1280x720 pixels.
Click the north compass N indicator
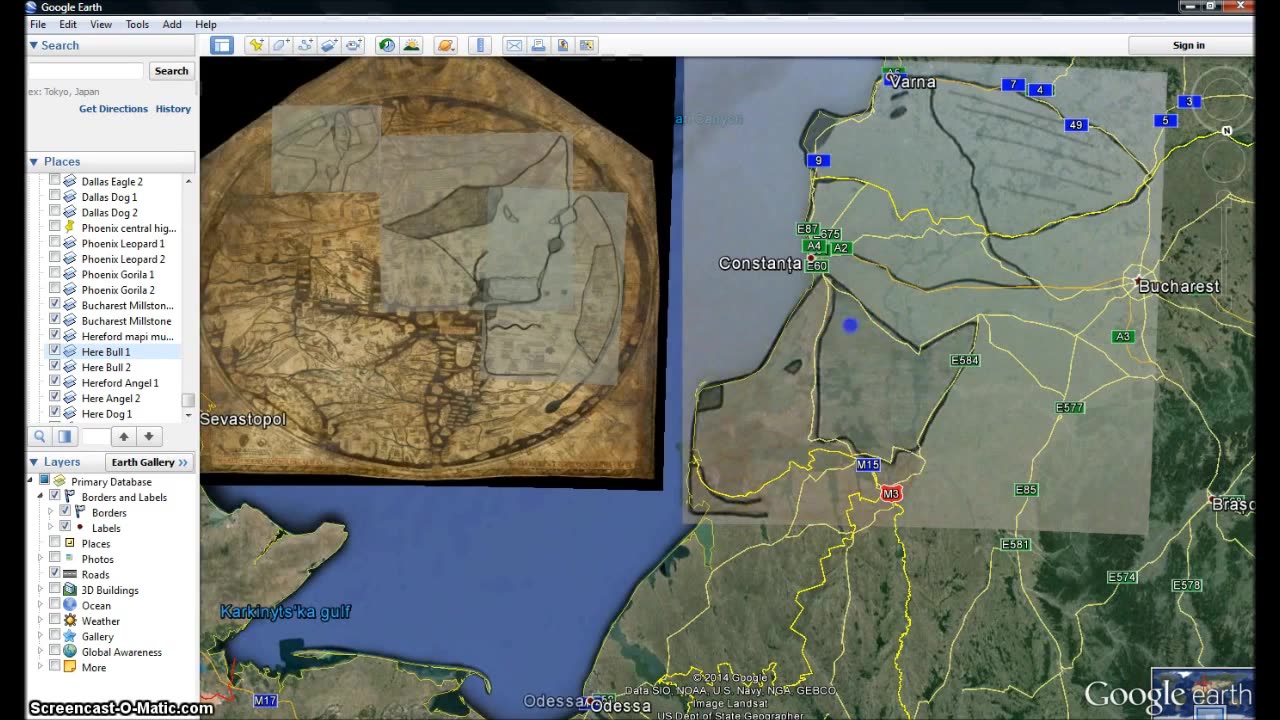click(x=1227, y=131)
